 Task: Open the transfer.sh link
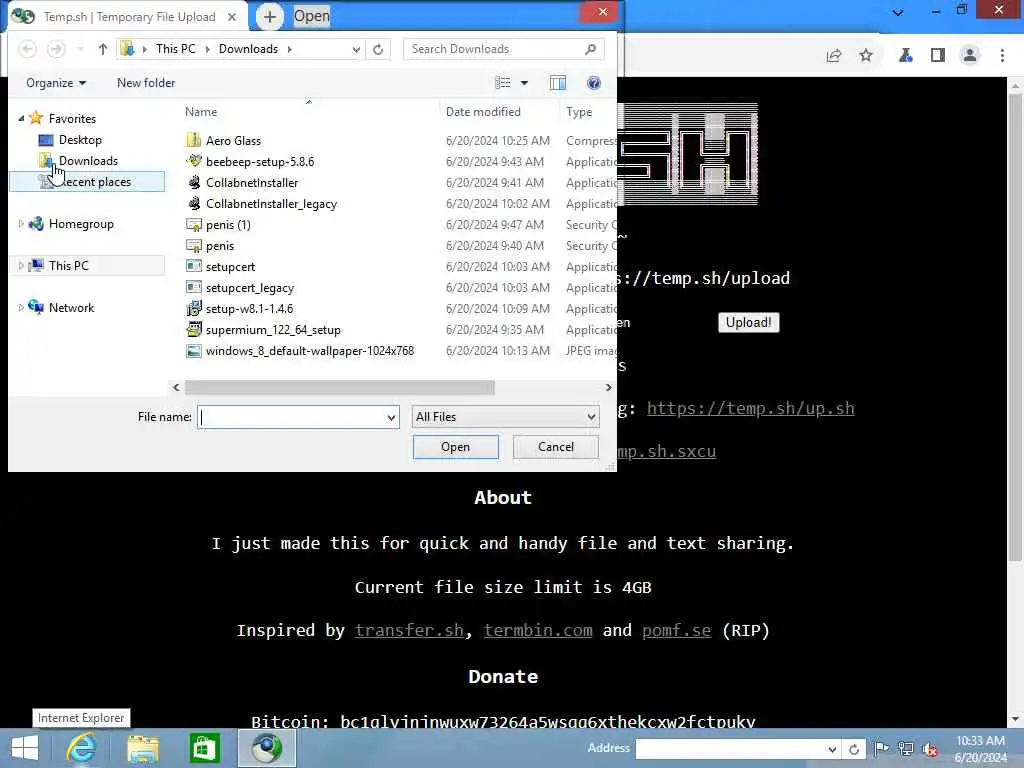(409, 630)
